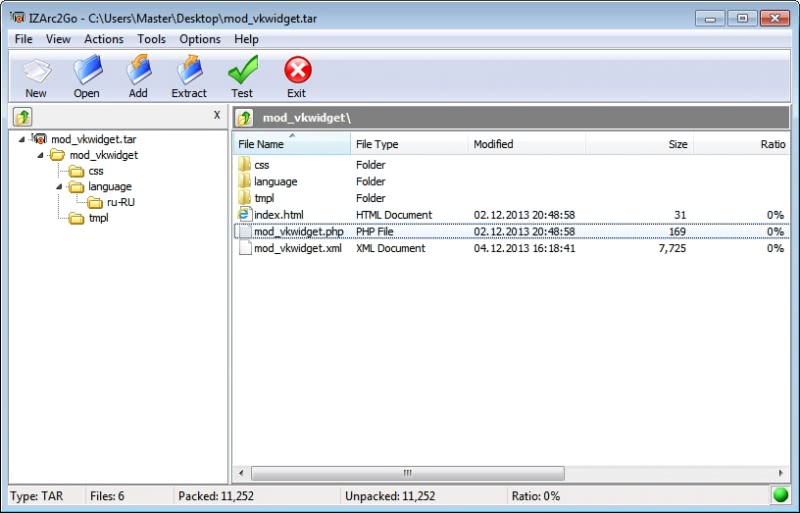Screen dimensions: 800x513
Task: Click the css folder name in file list
Action: (261, 165)
